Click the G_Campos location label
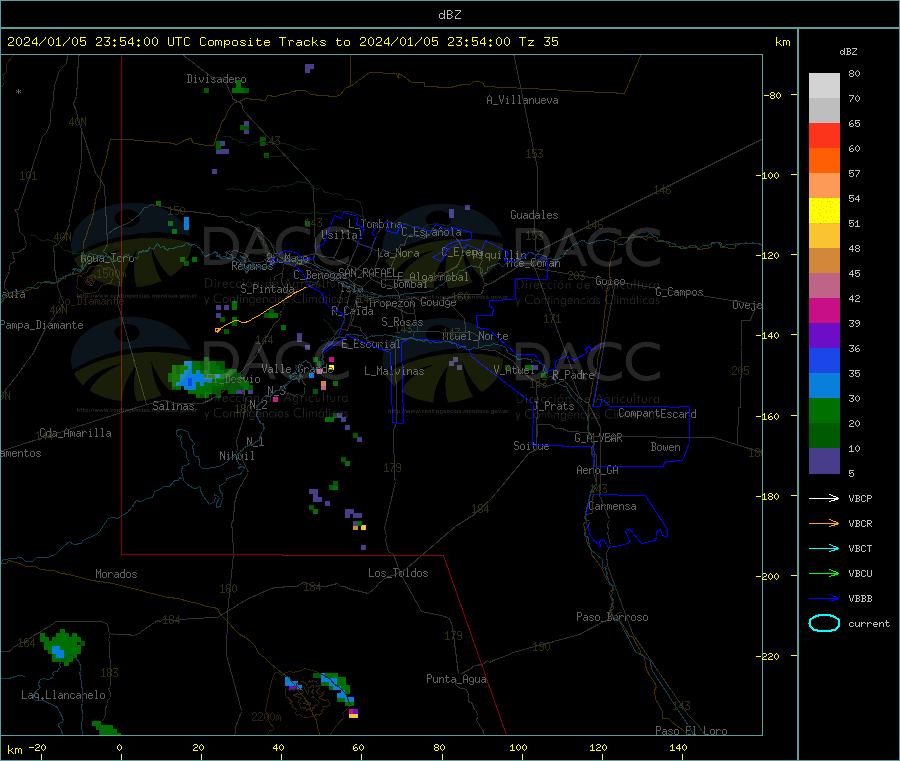 [x=679, y=292]
